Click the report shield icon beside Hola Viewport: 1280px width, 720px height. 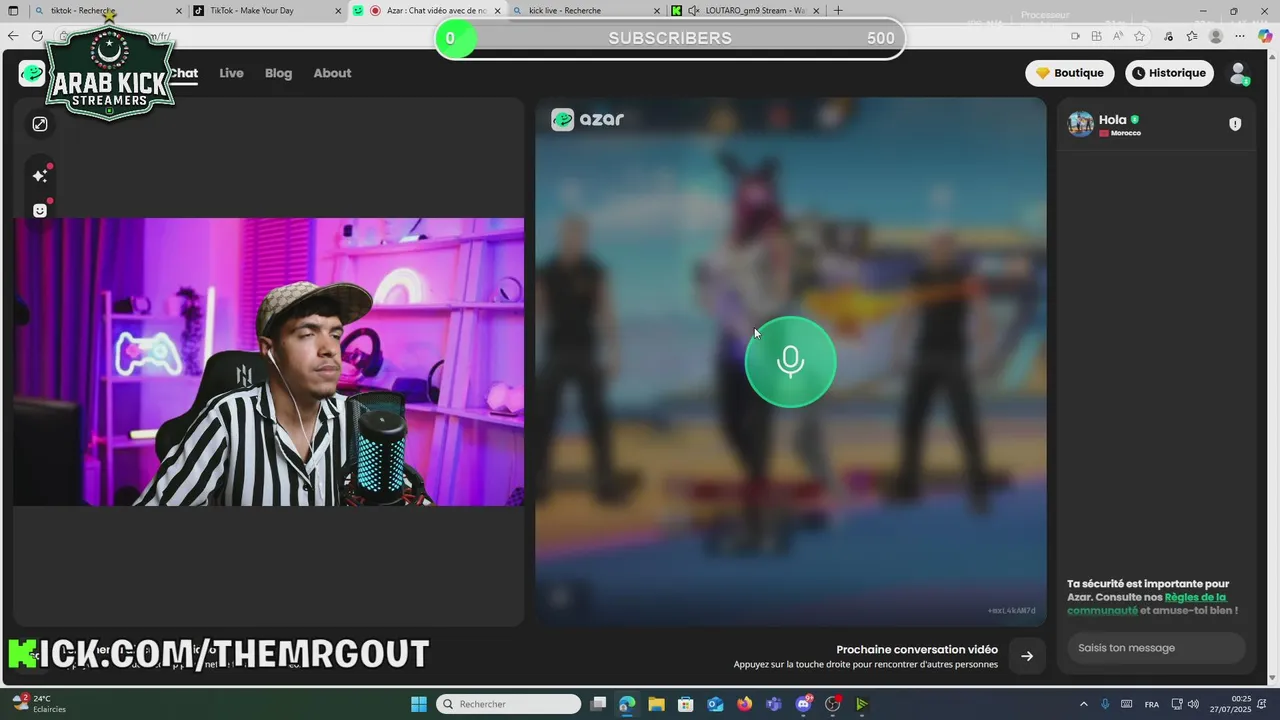[1235, 124]
